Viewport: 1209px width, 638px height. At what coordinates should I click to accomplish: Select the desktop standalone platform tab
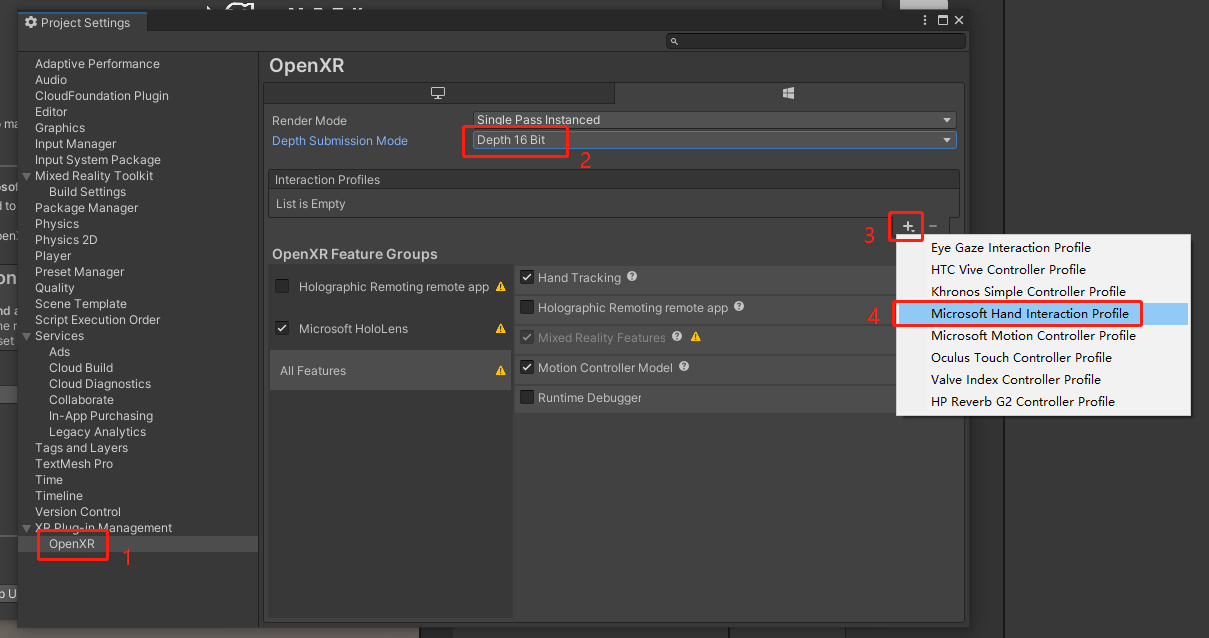click(438, 93)
